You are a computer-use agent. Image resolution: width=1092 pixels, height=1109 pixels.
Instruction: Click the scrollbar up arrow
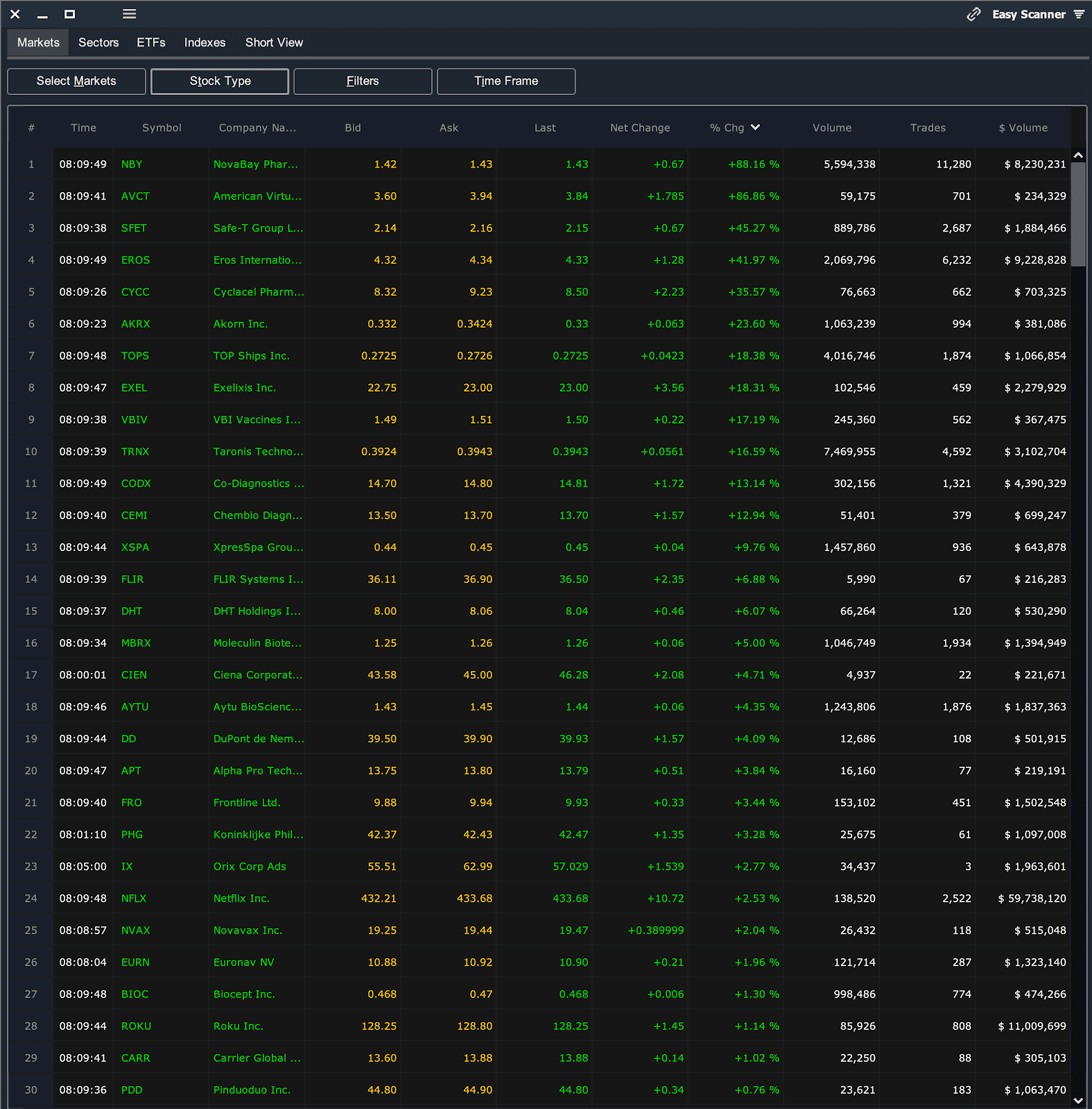click(x=1078, y=155)
